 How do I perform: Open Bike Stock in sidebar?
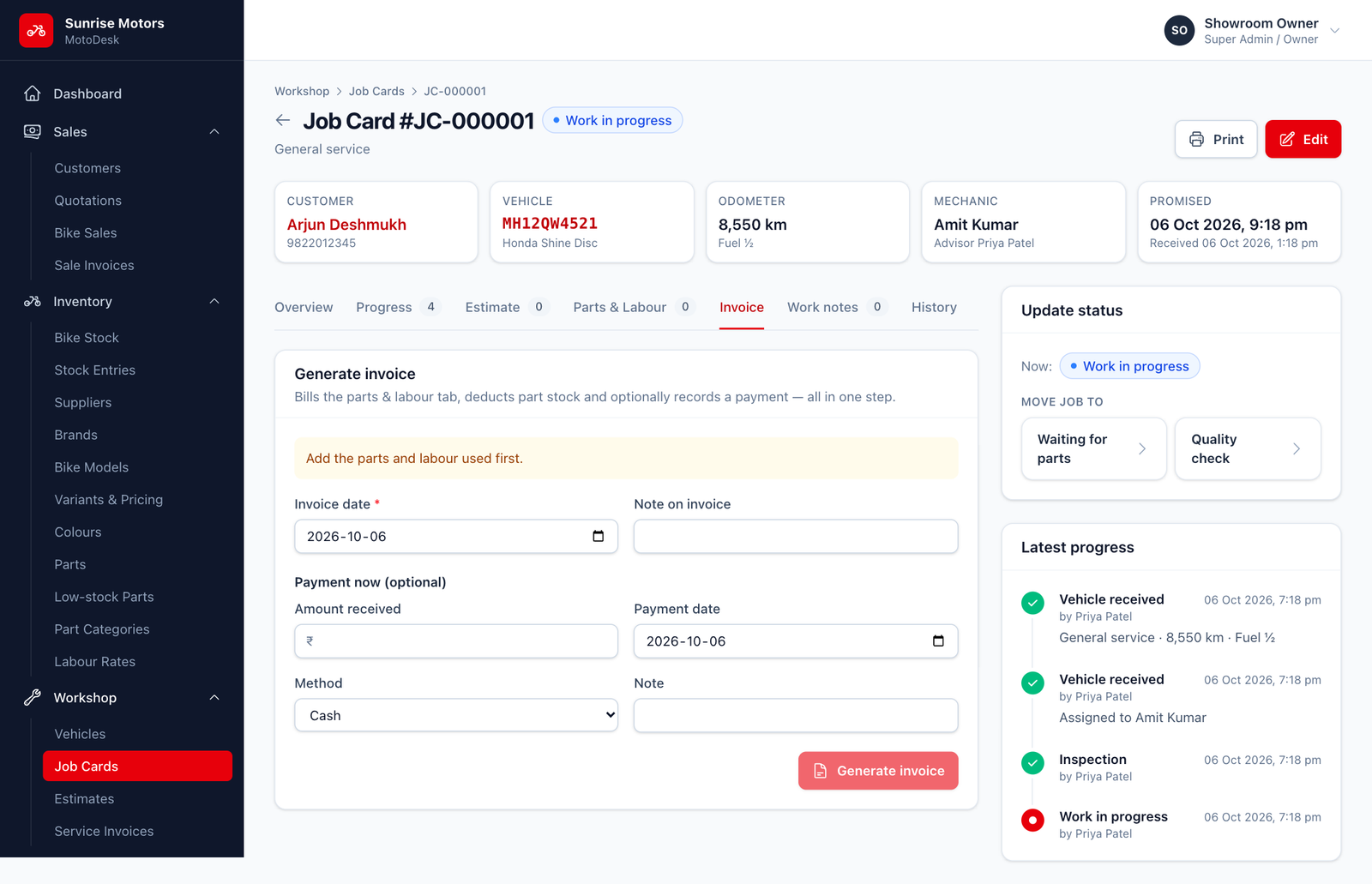click(x=87, y=338)
